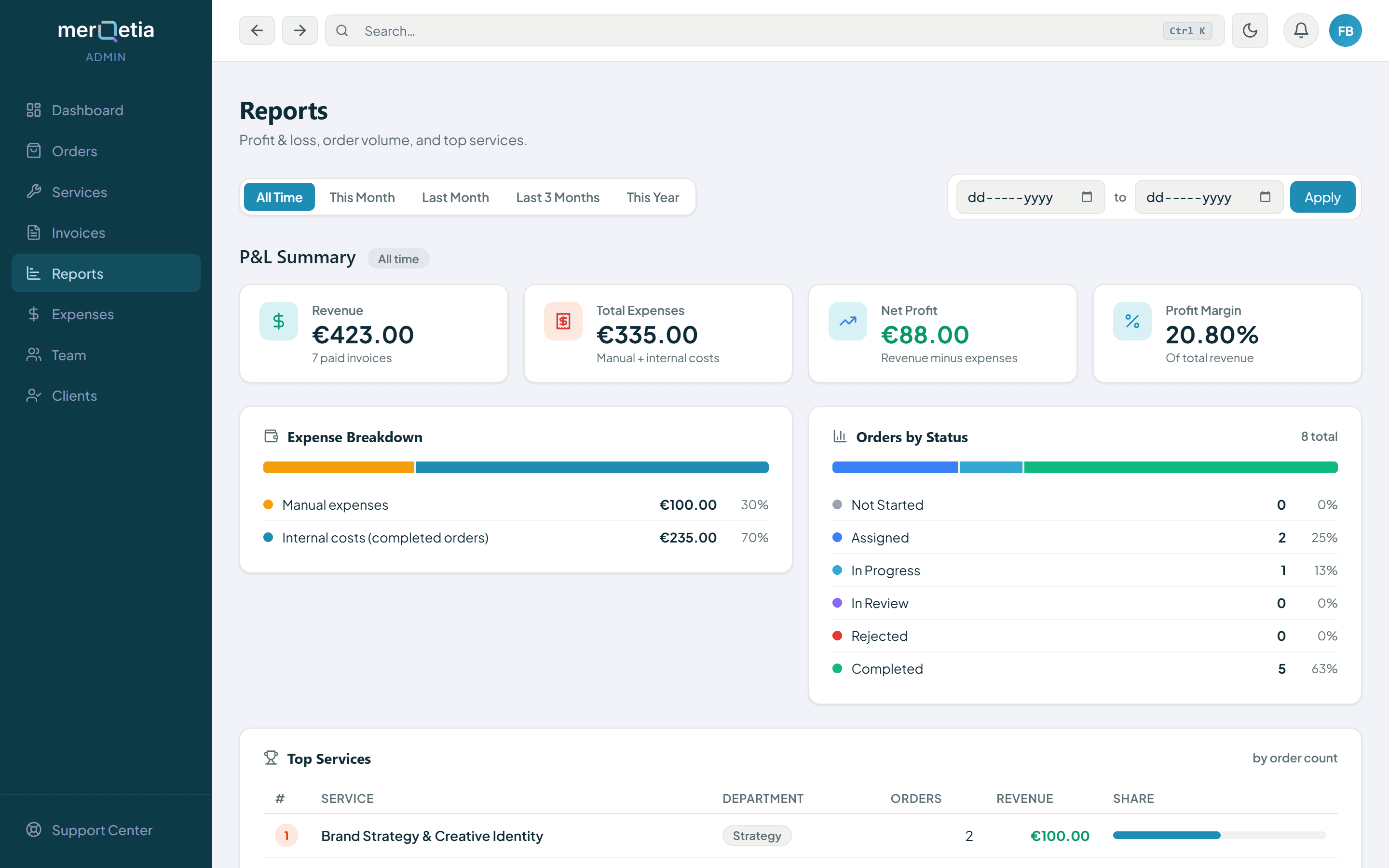Click the In Progress status bar segment
The height and width of the screenshot is (868, 1389).
[x=991, y=467]
